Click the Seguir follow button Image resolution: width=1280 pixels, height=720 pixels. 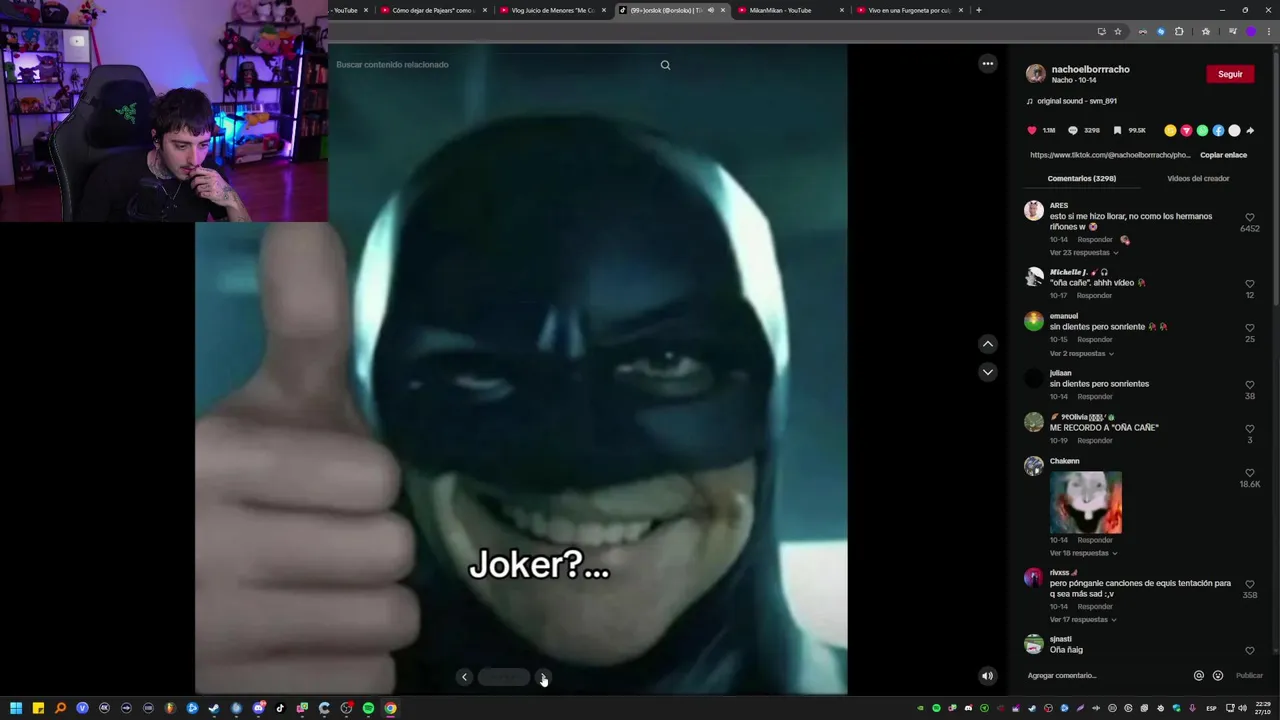[x=1230, y=74]
